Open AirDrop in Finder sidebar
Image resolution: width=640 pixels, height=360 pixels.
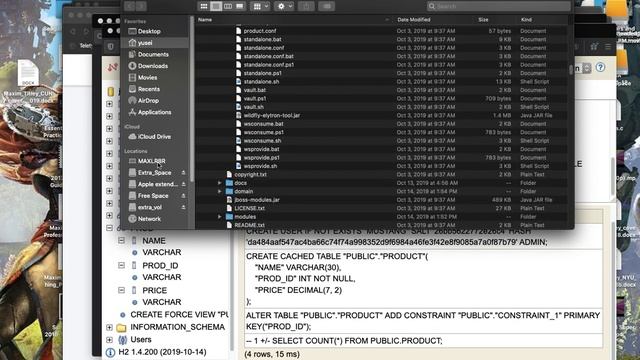(x=148, y=100)
